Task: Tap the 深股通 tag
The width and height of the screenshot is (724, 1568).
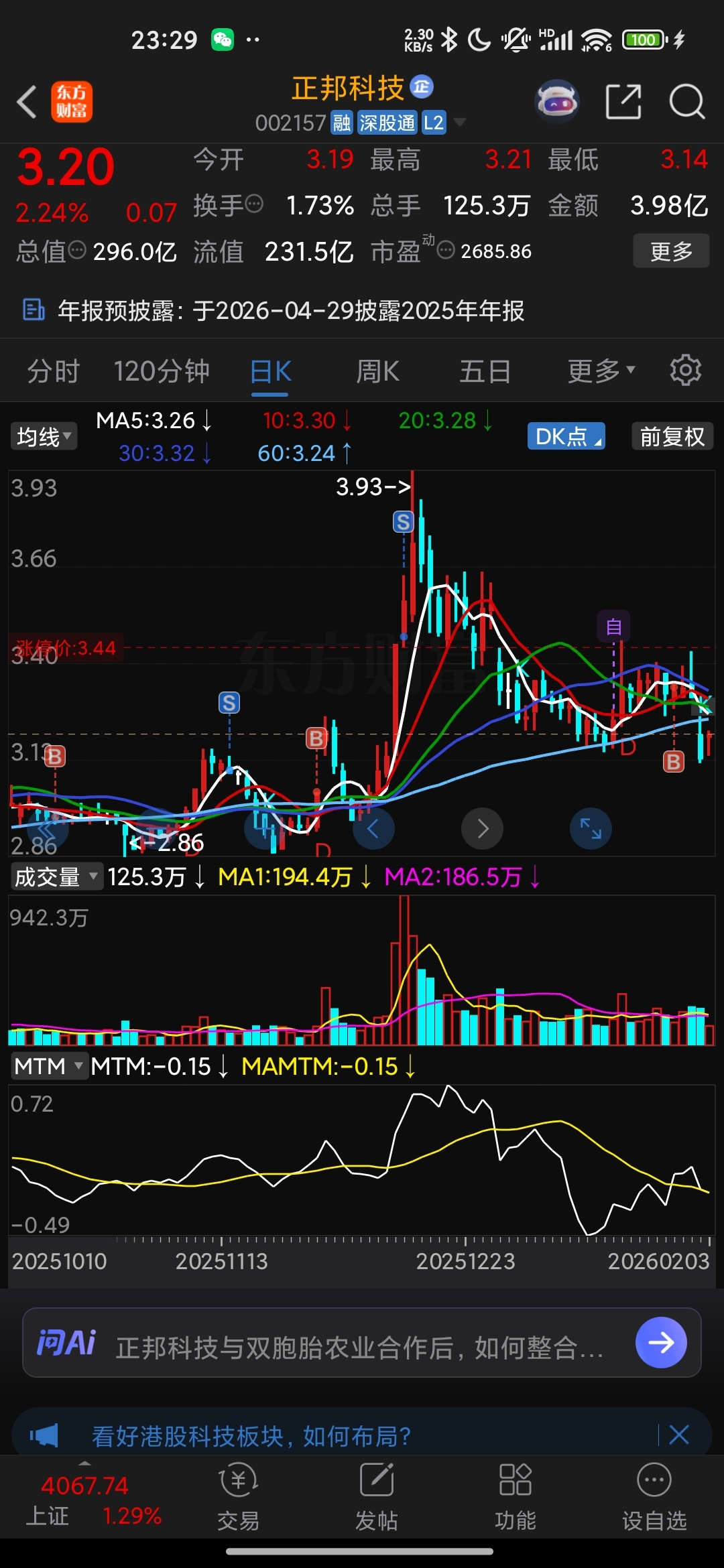Action: [387, 123]
